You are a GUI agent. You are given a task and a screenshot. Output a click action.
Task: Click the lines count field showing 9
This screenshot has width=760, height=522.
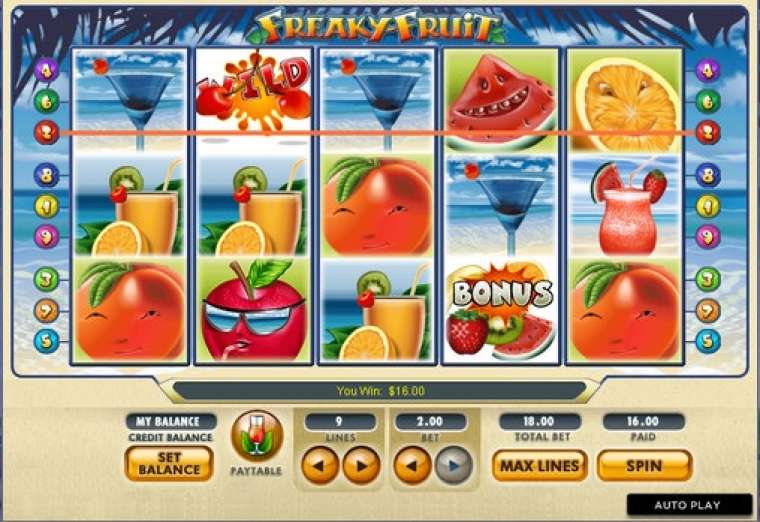(340, 421)
